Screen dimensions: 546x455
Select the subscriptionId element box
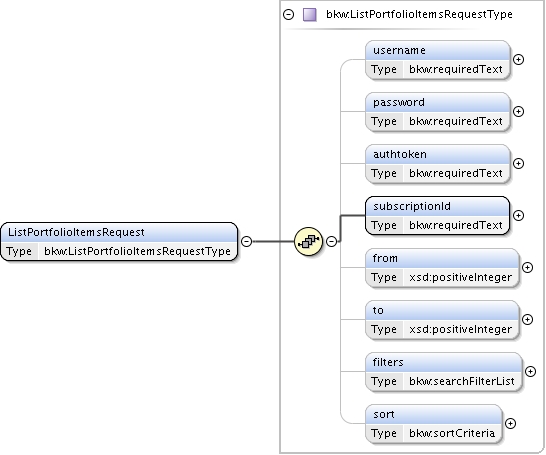click(x=437, y=215)
